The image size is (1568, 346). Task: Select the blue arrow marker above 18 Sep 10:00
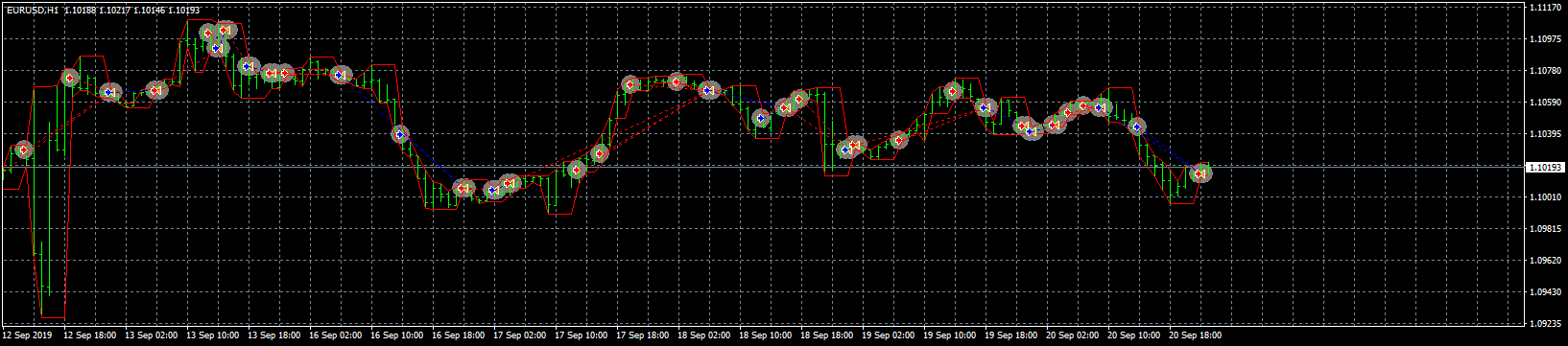pyautogui.click(x=761, y=118)
